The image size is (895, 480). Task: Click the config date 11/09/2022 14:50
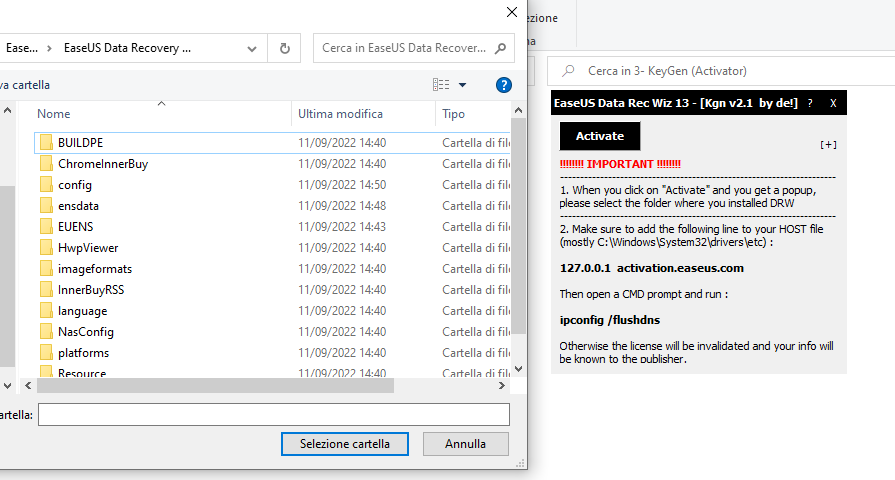pyautogui.click(x=342, y=185)
